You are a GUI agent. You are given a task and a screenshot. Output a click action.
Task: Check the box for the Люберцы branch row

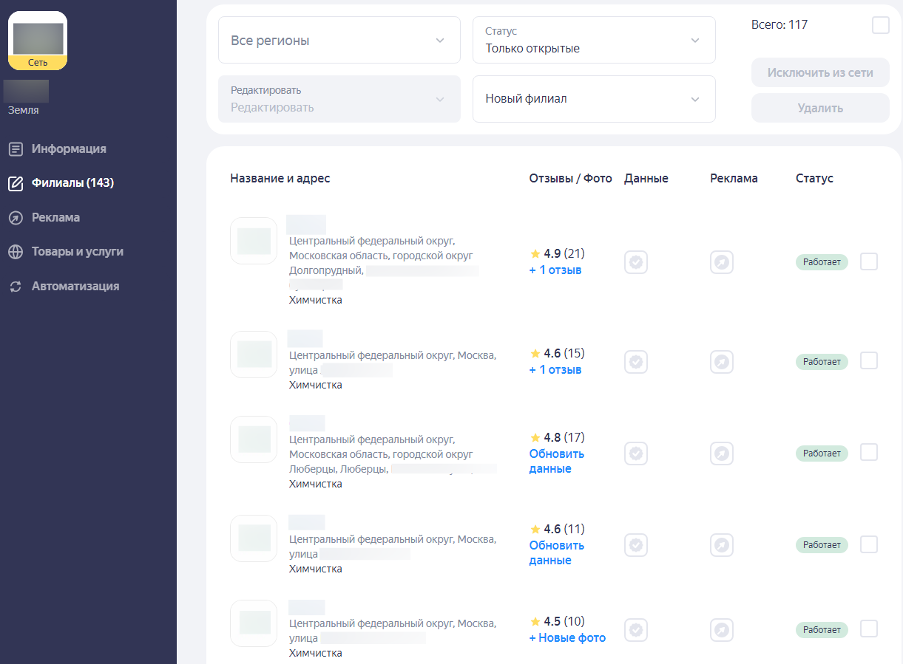869,453
